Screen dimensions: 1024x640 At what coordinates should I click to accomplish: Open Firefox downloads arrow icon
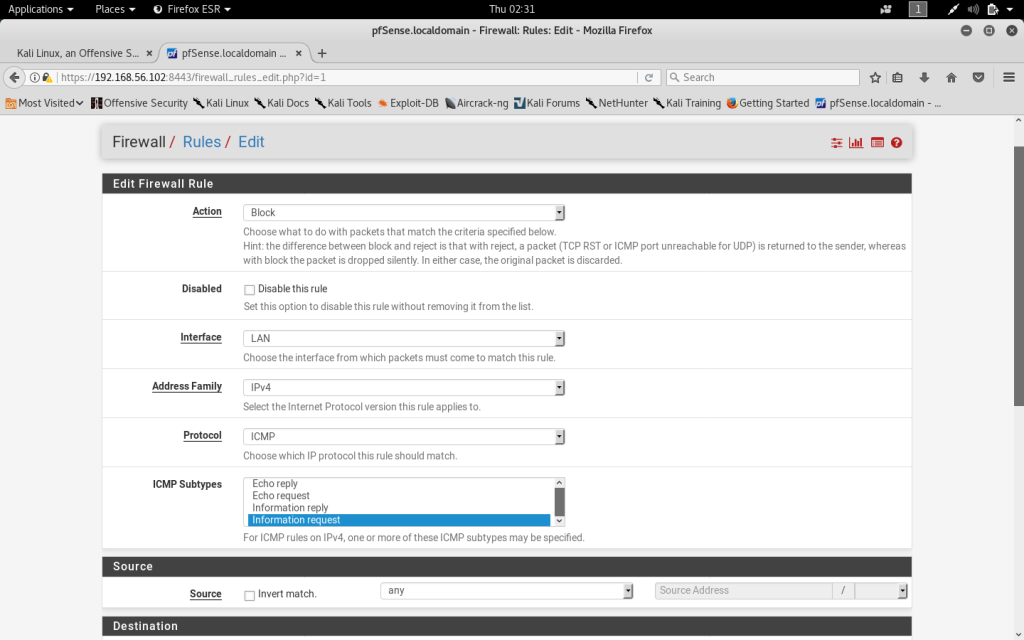[925, 77]
